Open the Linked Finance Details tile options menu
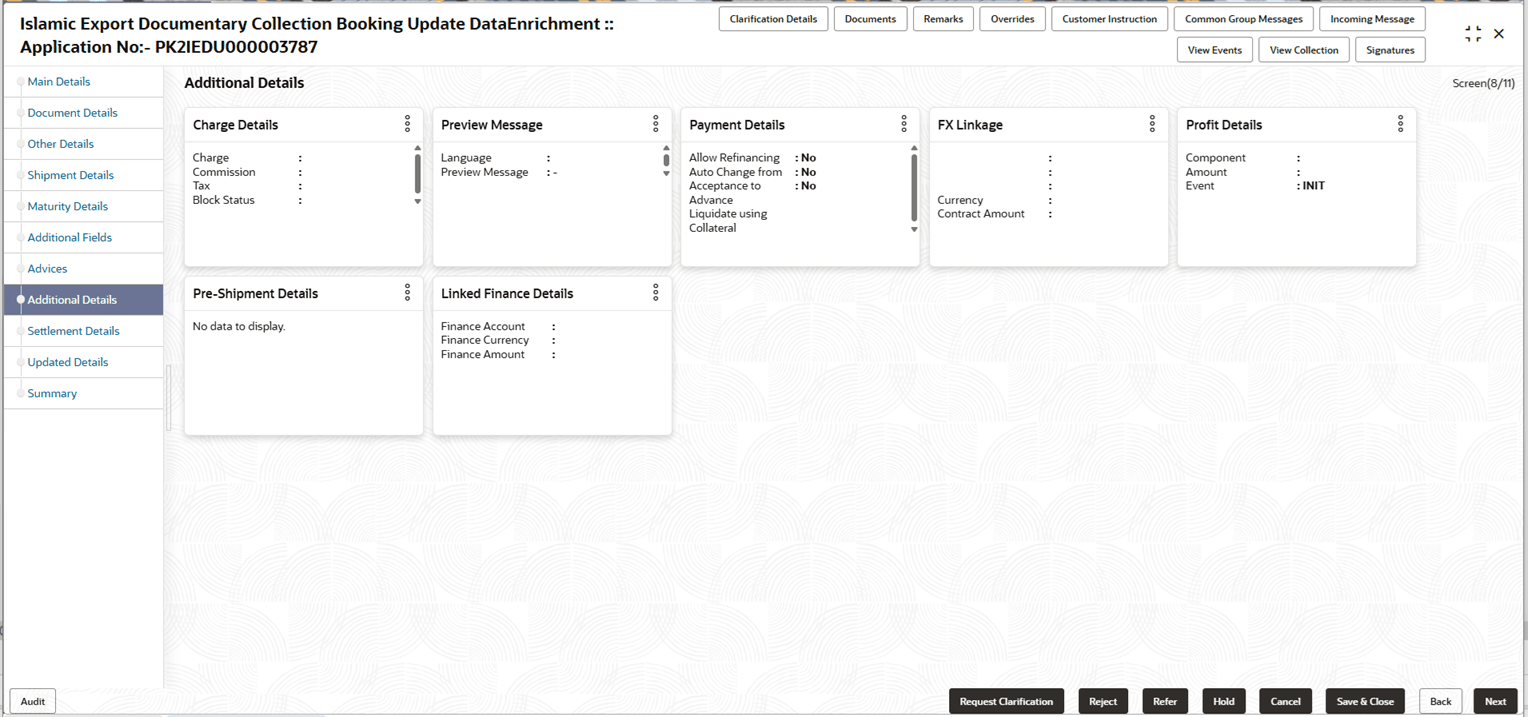Viewport: 1531px width, 717px height. [656, 292]
